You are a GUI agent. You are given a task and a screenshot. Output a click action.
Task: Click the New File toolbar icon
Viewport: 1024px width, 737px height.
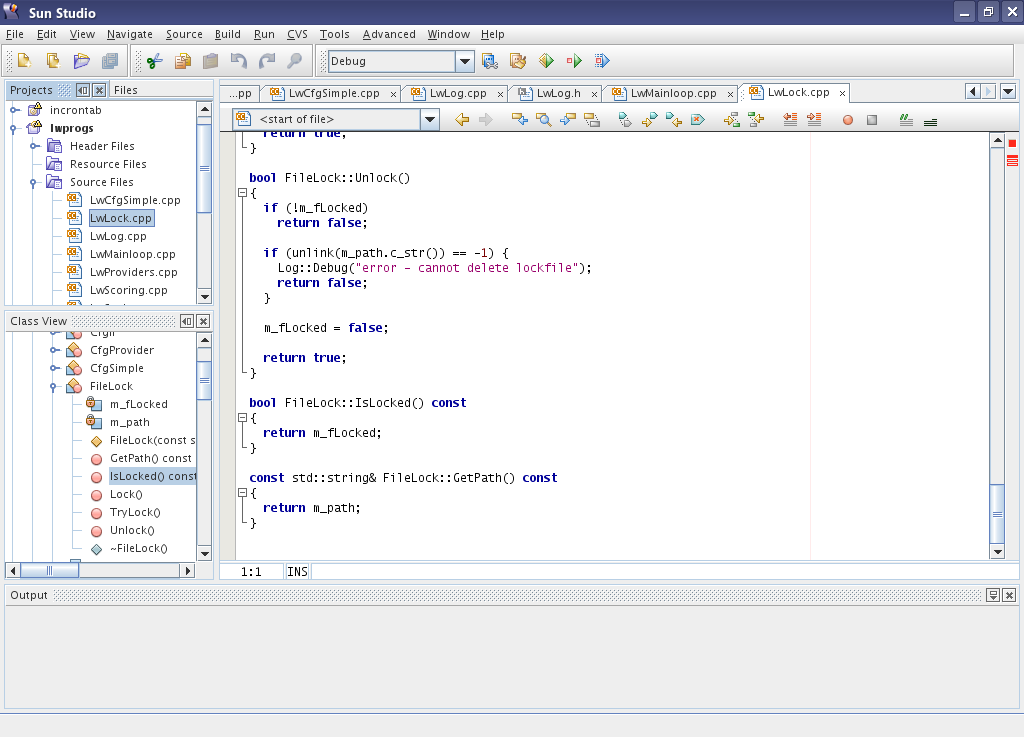click(x=24, y=61)
